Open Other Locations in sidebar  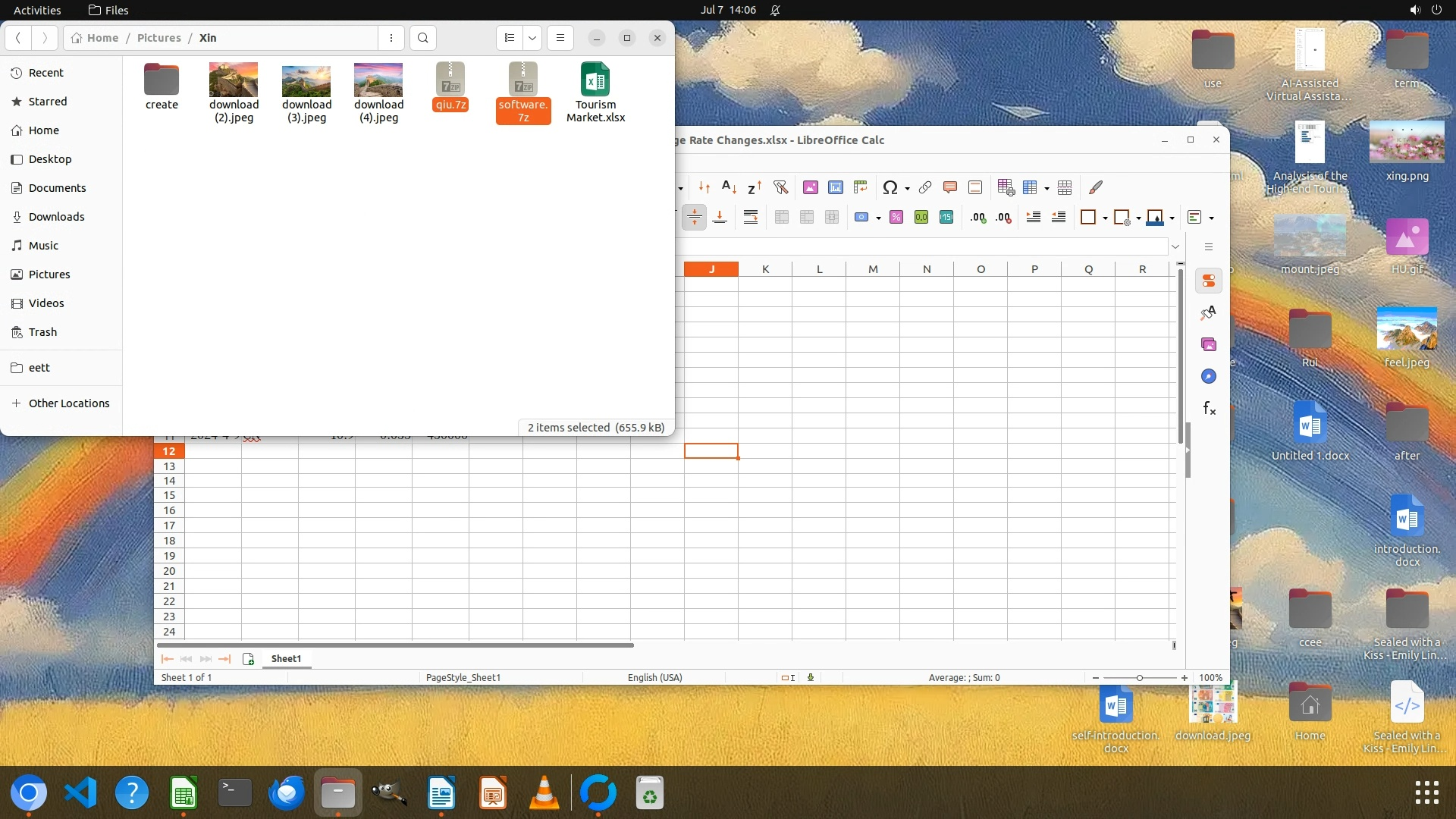tap(68, 403)
